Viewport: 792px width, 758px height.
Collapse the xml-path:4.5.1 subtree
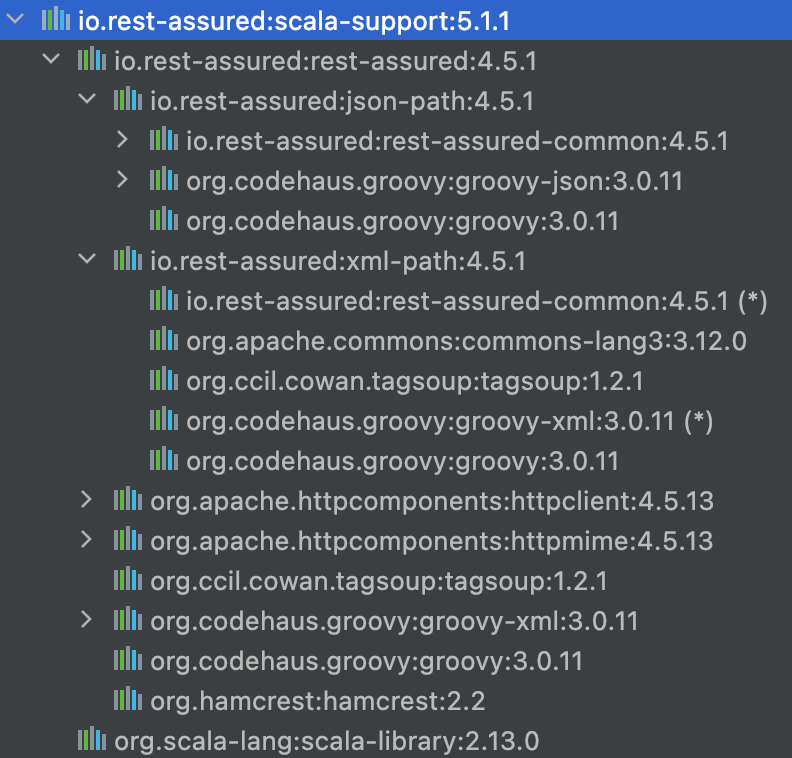(x=87, y=259)
